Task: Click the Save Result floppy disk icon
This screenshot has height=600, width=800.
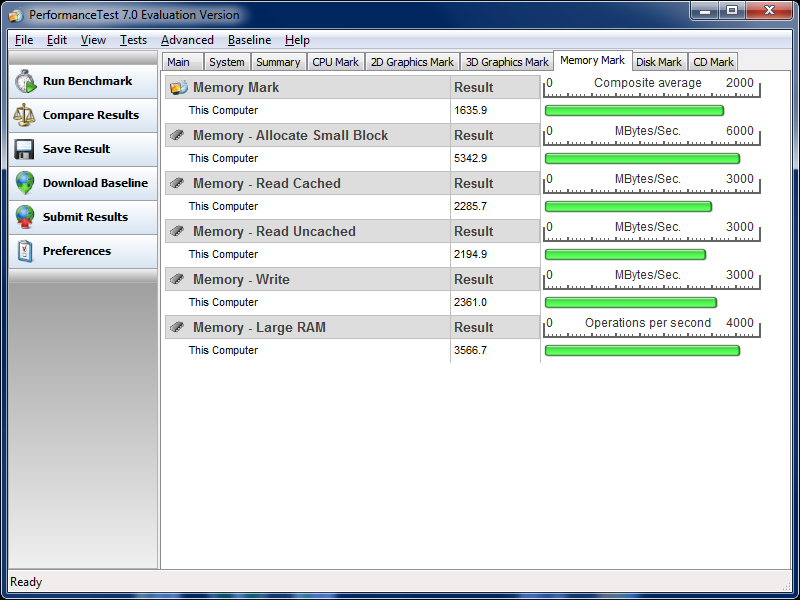Action: (25, 150)
